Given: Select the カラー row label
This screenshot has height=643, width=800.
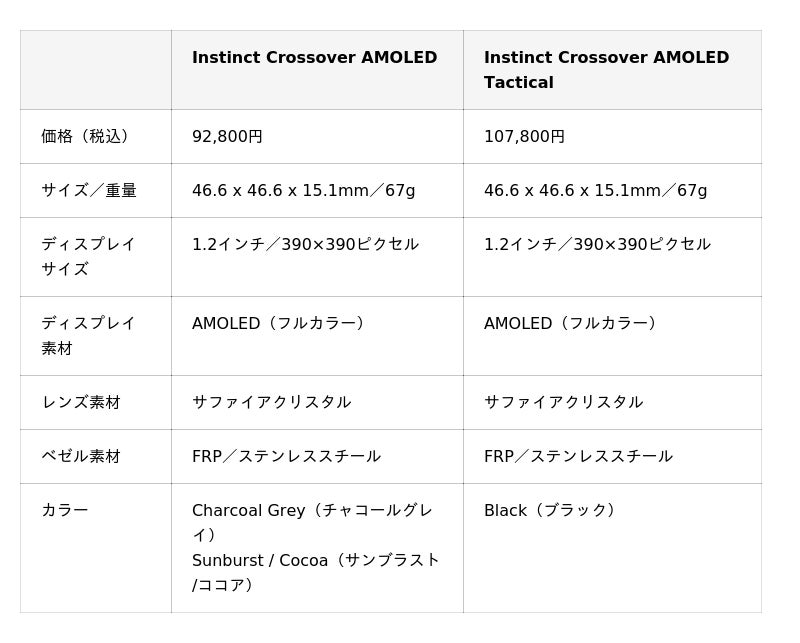Looking at the screenshot, I should point(65,510).
